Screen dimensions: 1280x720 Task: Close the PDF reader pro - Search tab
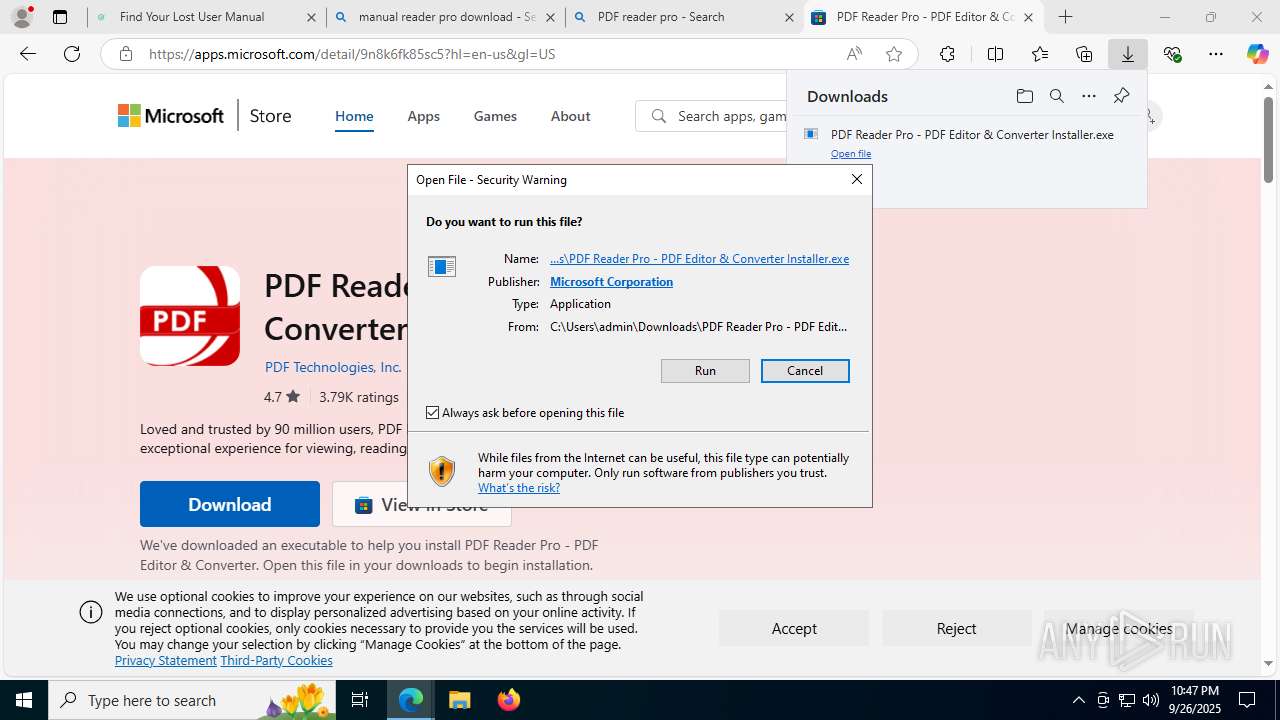point(789,17)
